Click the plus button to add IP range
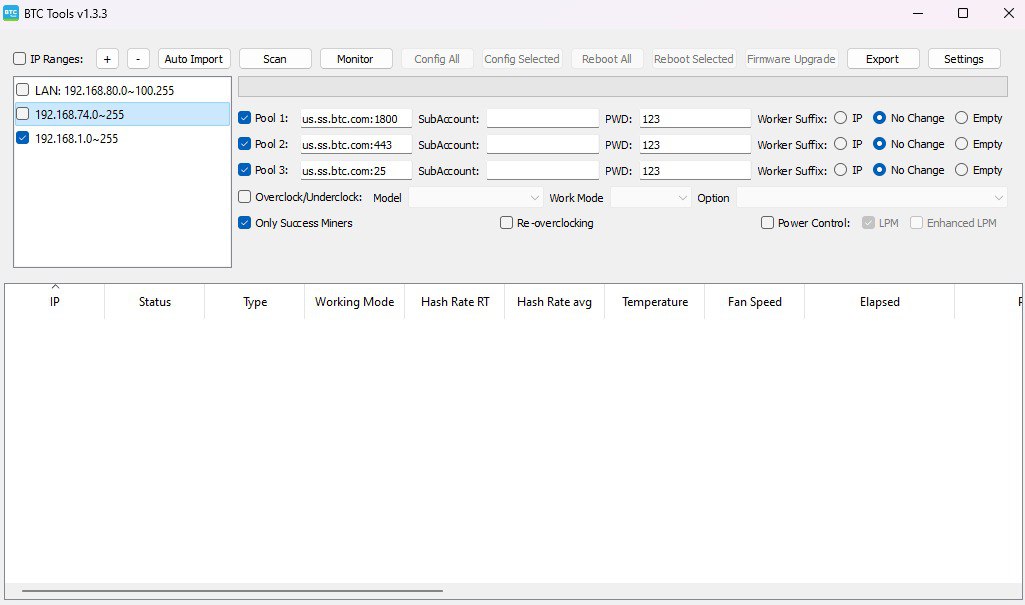 [108, 59]
